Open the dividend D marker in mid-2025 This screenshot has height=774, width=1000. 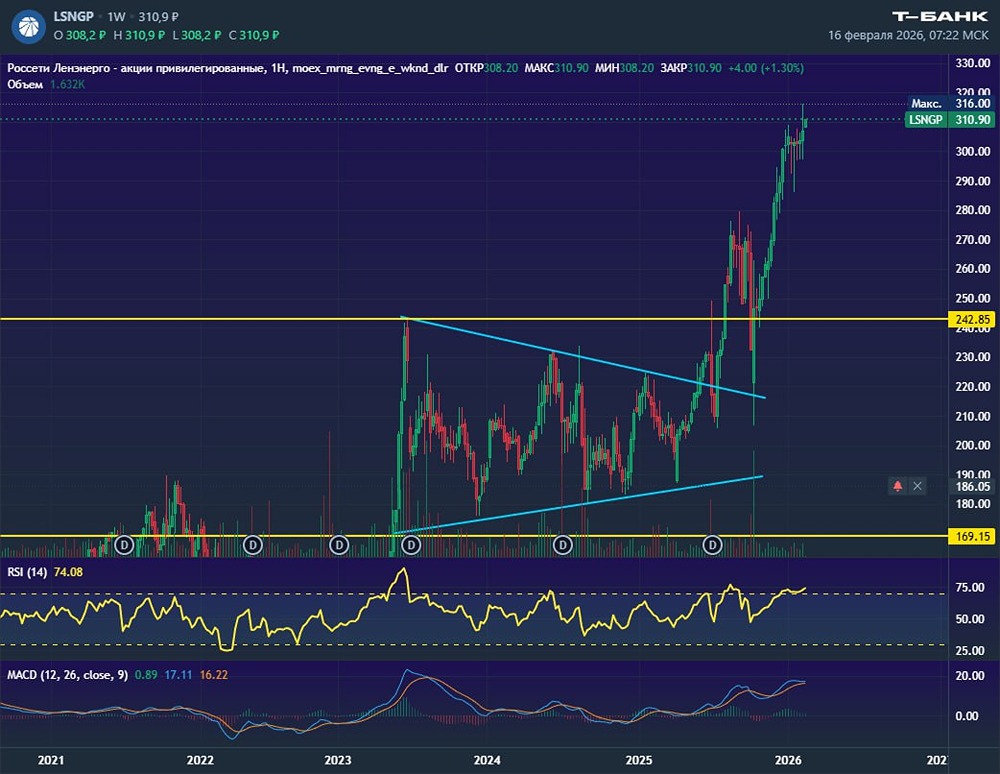tap(712, 545)
